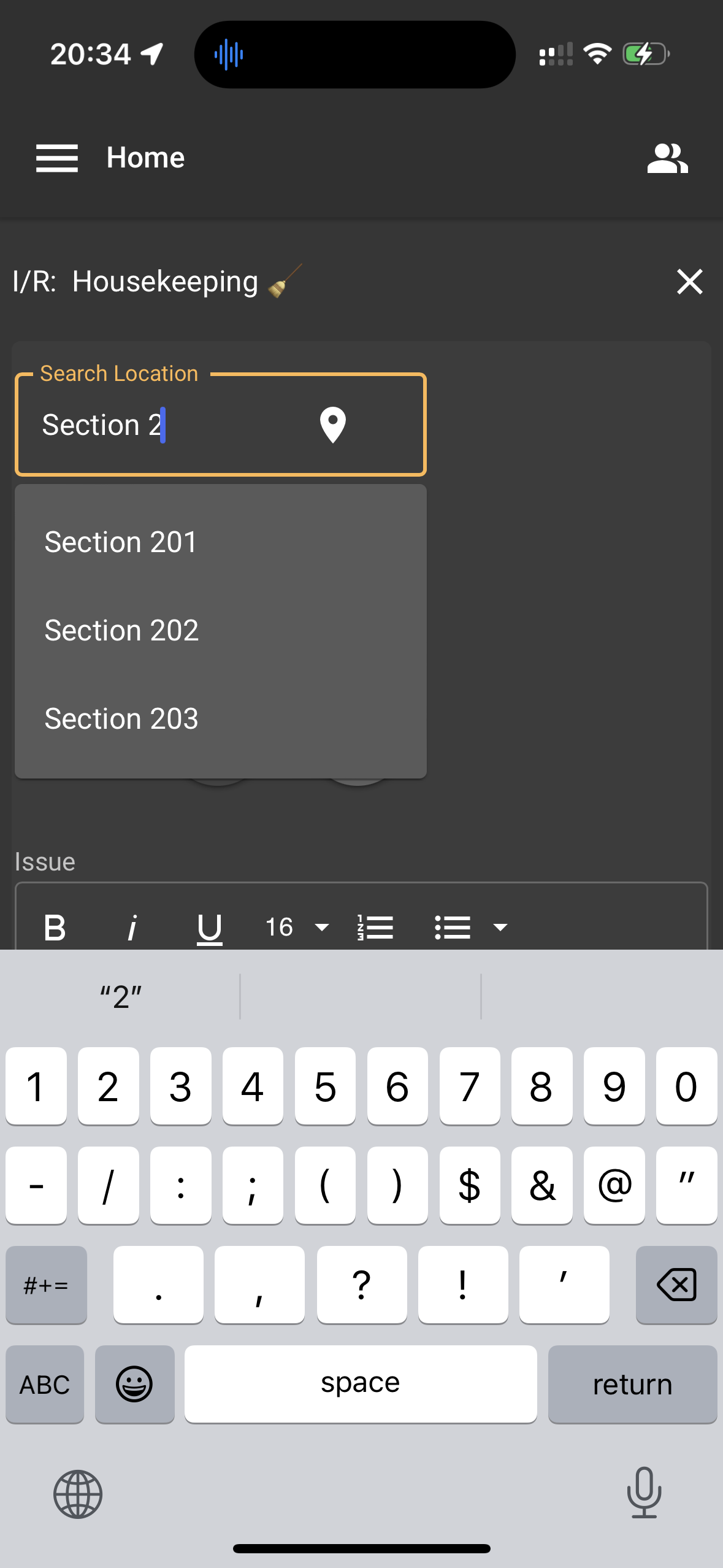
Task: Toggle italic formatting
Action: [x=132, y=927]
